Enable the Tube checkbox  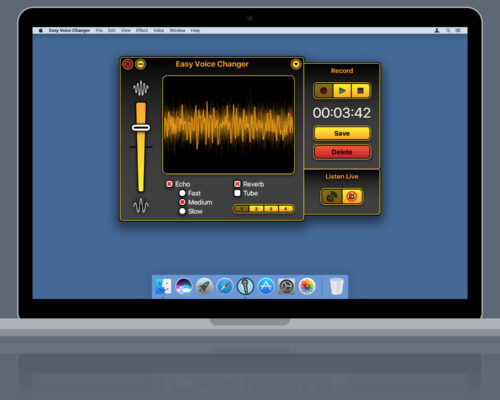click(237, 193)
